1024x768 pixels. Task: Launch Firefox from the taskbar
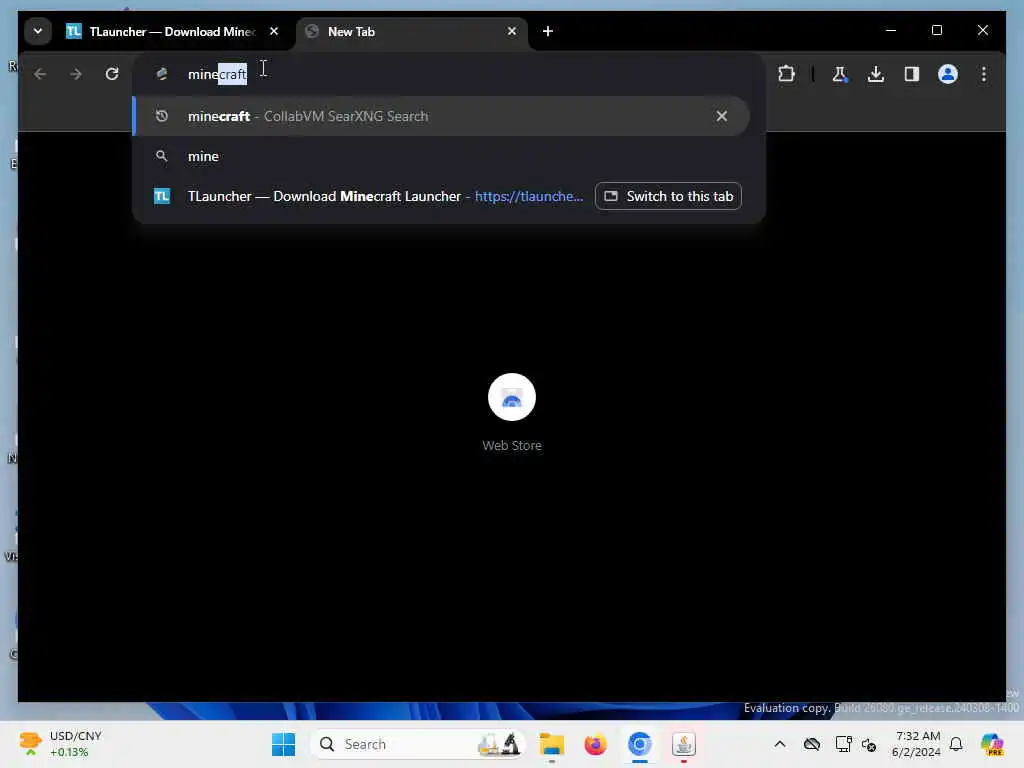click(596, 744)
